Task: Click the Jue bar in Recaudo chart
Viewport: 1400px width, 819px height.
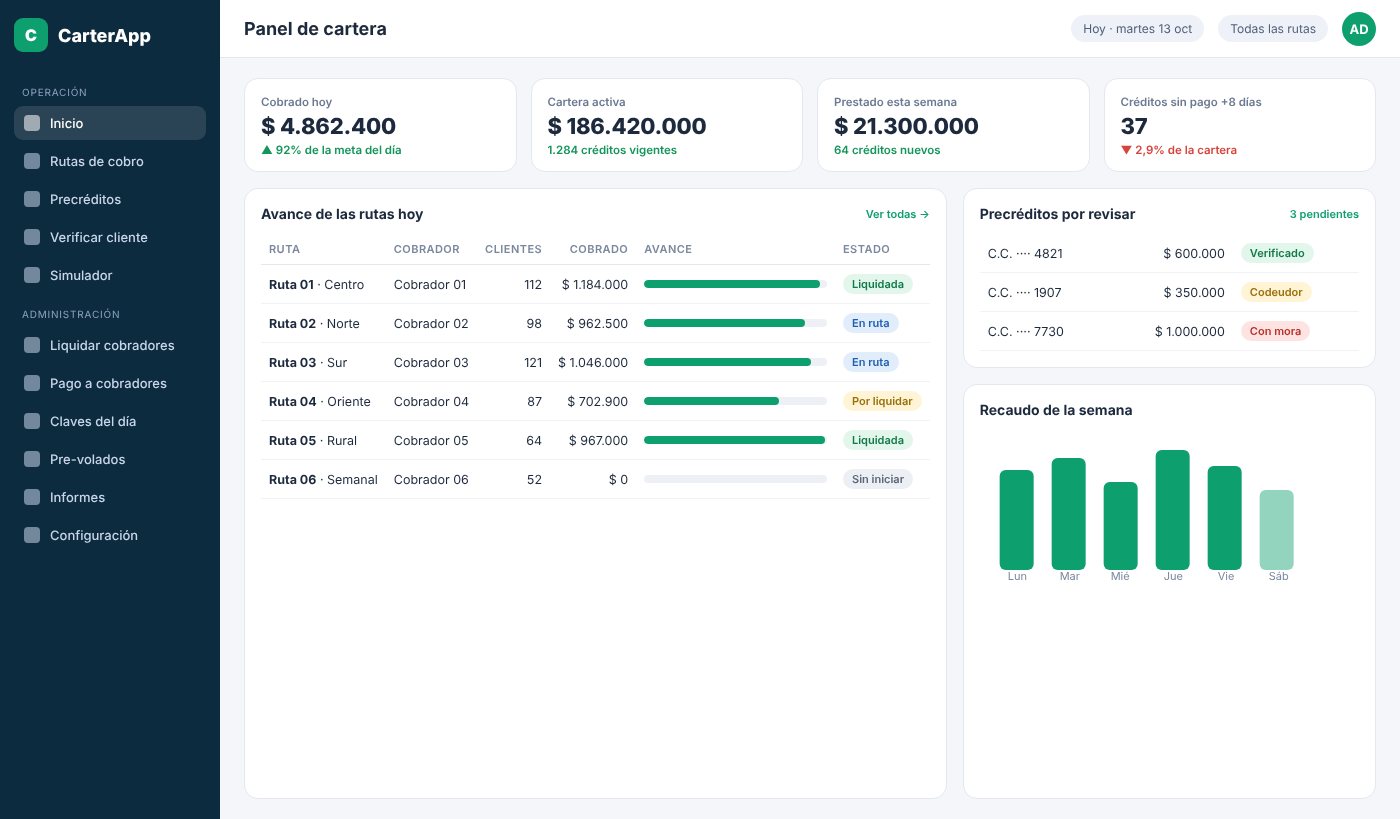Action: [1172, 510]
